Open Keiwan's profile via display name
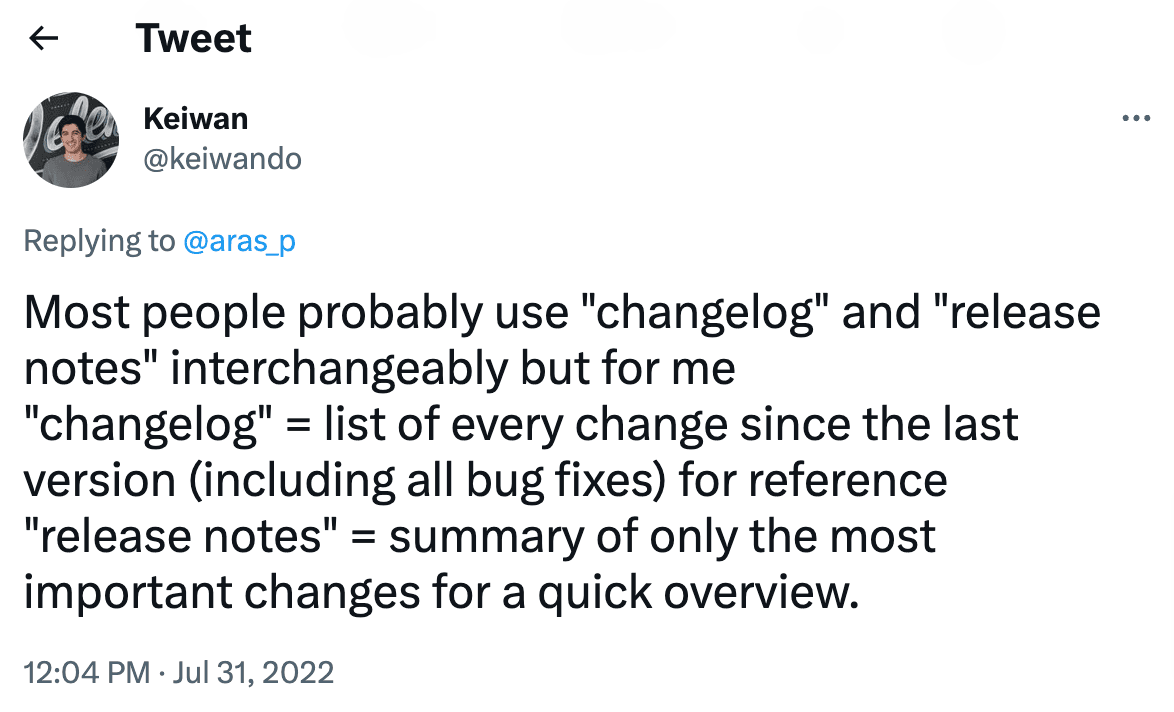1174x712 pixels. click(x=196, y=119)
